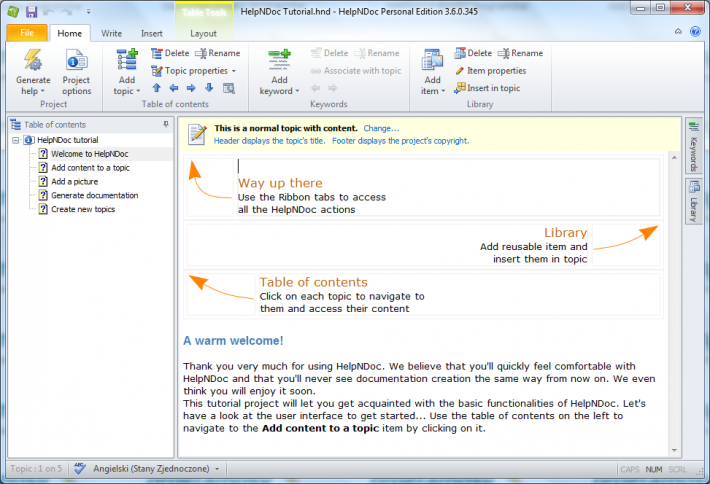The image size is (710, 484).
Task: Open the Library side panel
Action: click(x=693, y=201)
